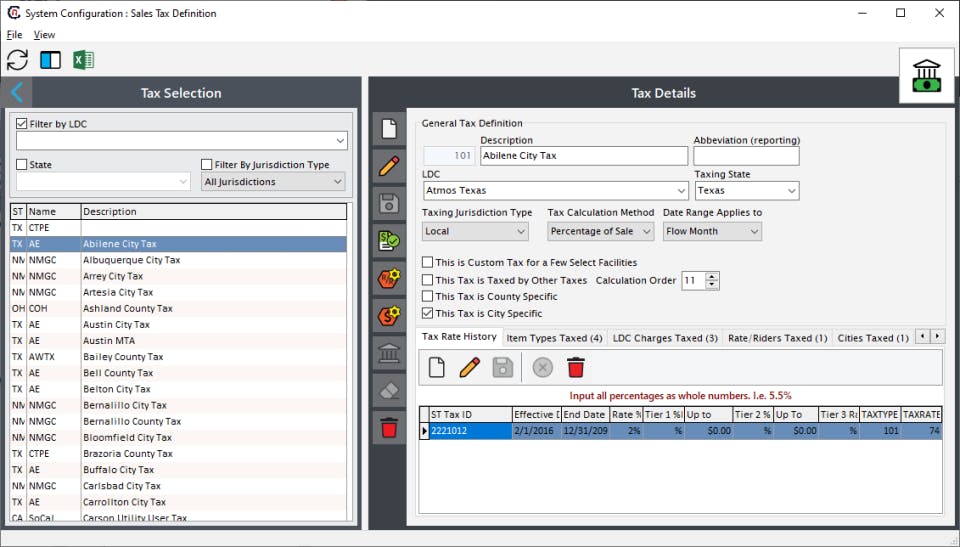Click the Abbreviation reporting field

[x=746, y=156]
